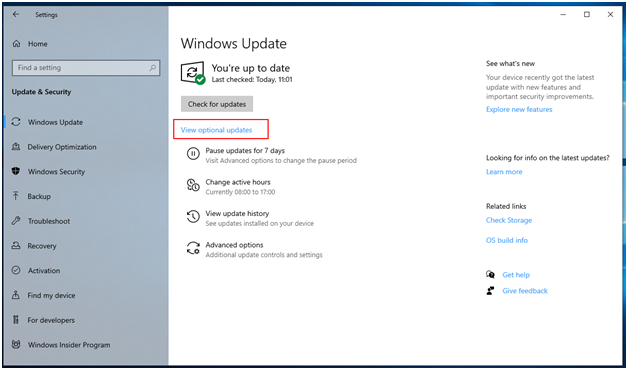Click the Windows Insider Program cat icon
Image resolution: width=628 pixels, height=370 pixels.
pyautogui.click(x=16, y=344)
